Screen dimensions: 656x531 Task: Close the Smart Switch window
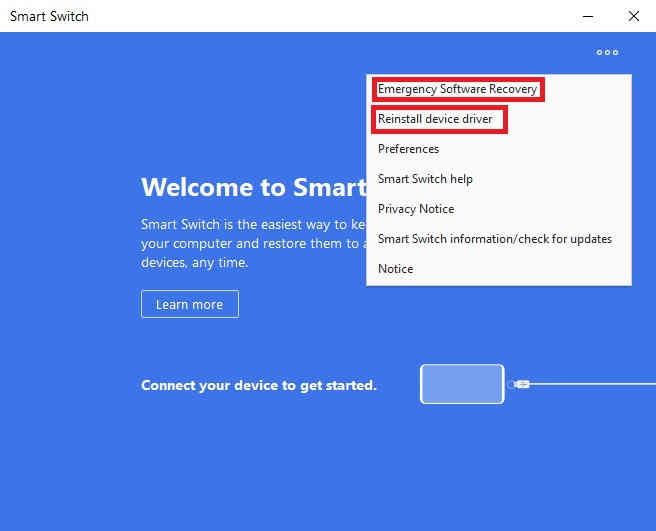coord(633,16)
